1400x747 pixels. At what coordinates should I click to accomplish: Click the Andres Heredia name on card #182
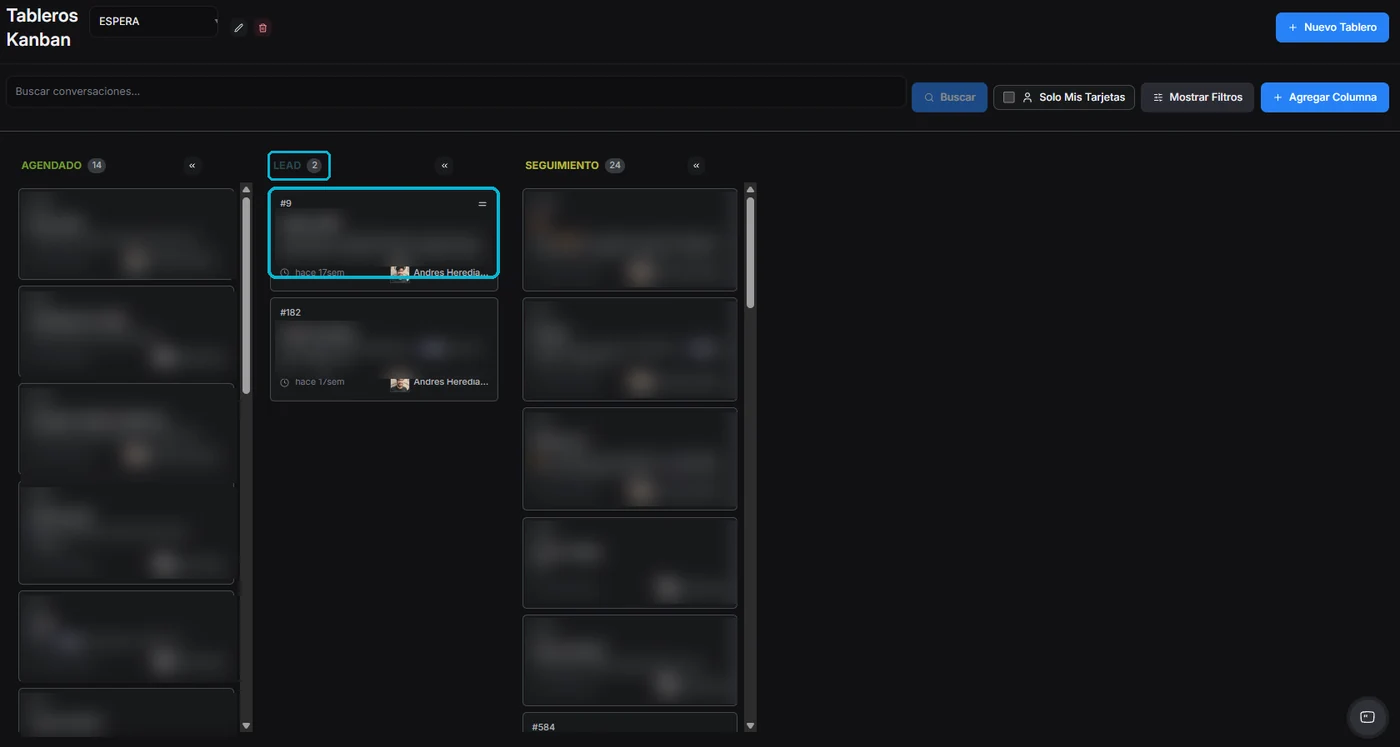point(451,382)
